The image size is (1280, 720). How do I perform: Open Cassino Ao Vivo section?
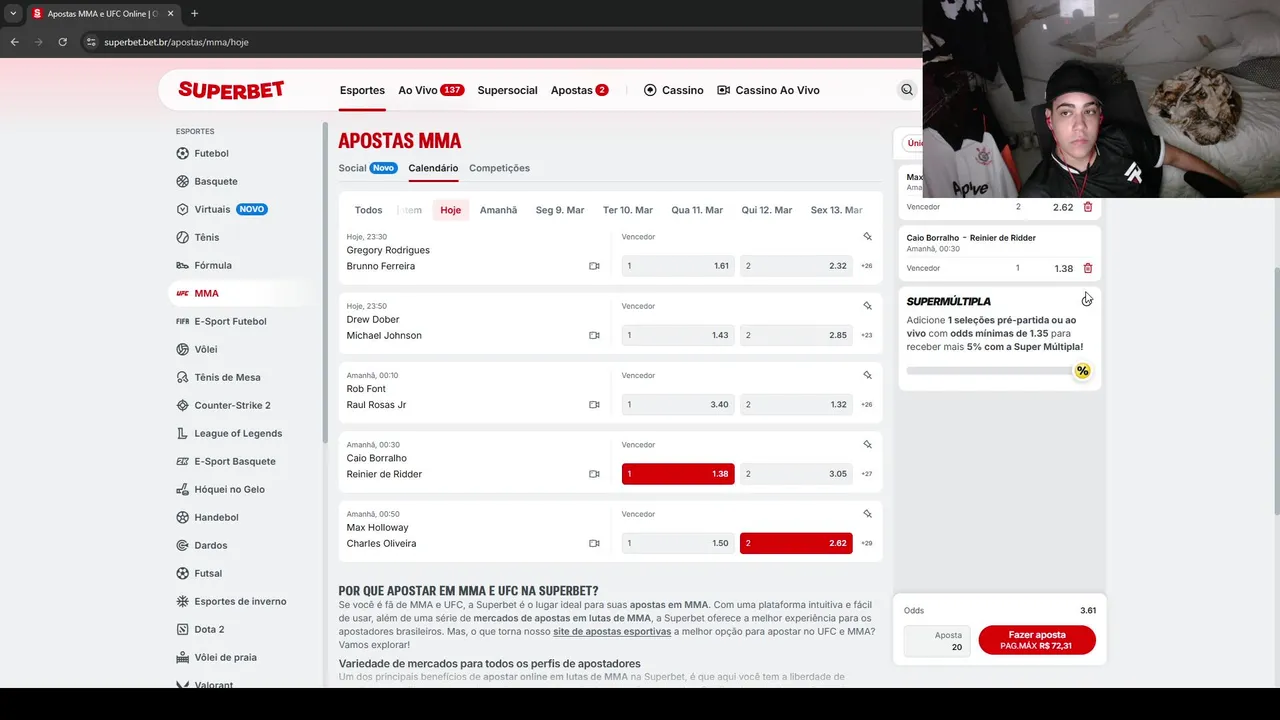[x=768, y=90]
